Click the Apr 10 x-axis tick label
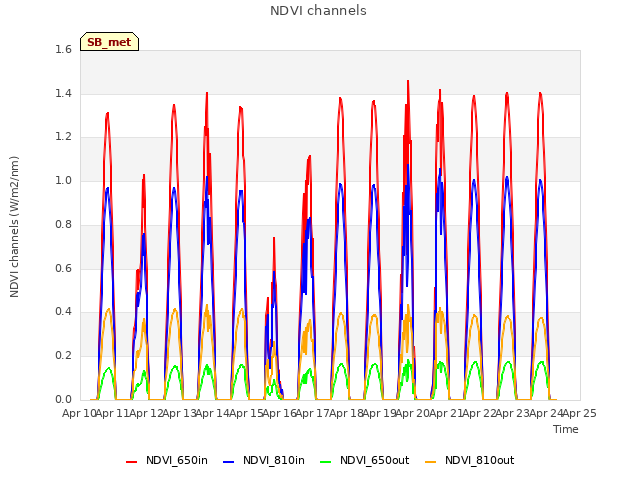The width and height of the screenshot is (640, 480). point(79,413)
